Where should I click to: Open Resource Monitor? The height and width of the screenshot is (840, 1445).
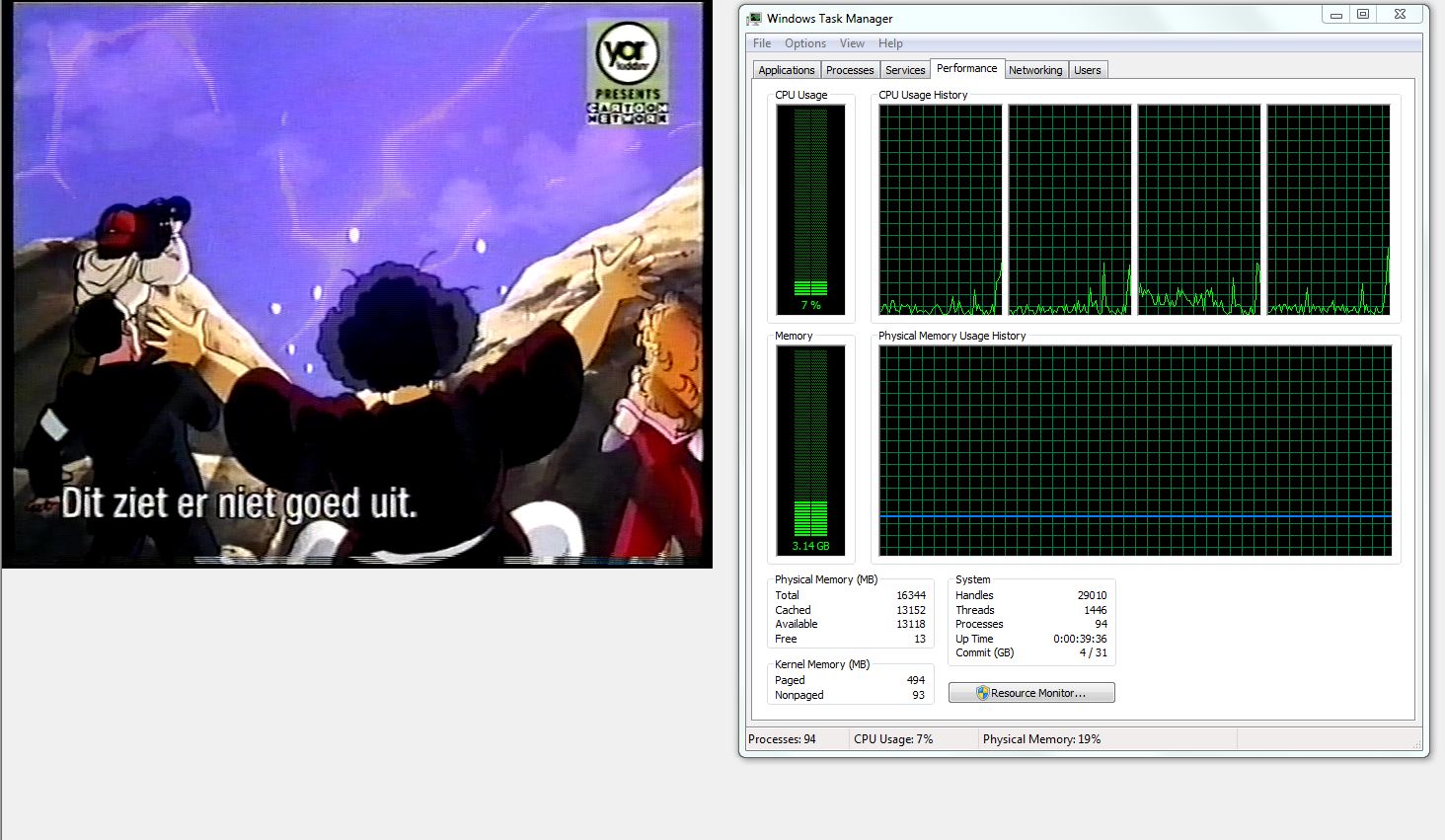click(x=1031, y=693)
